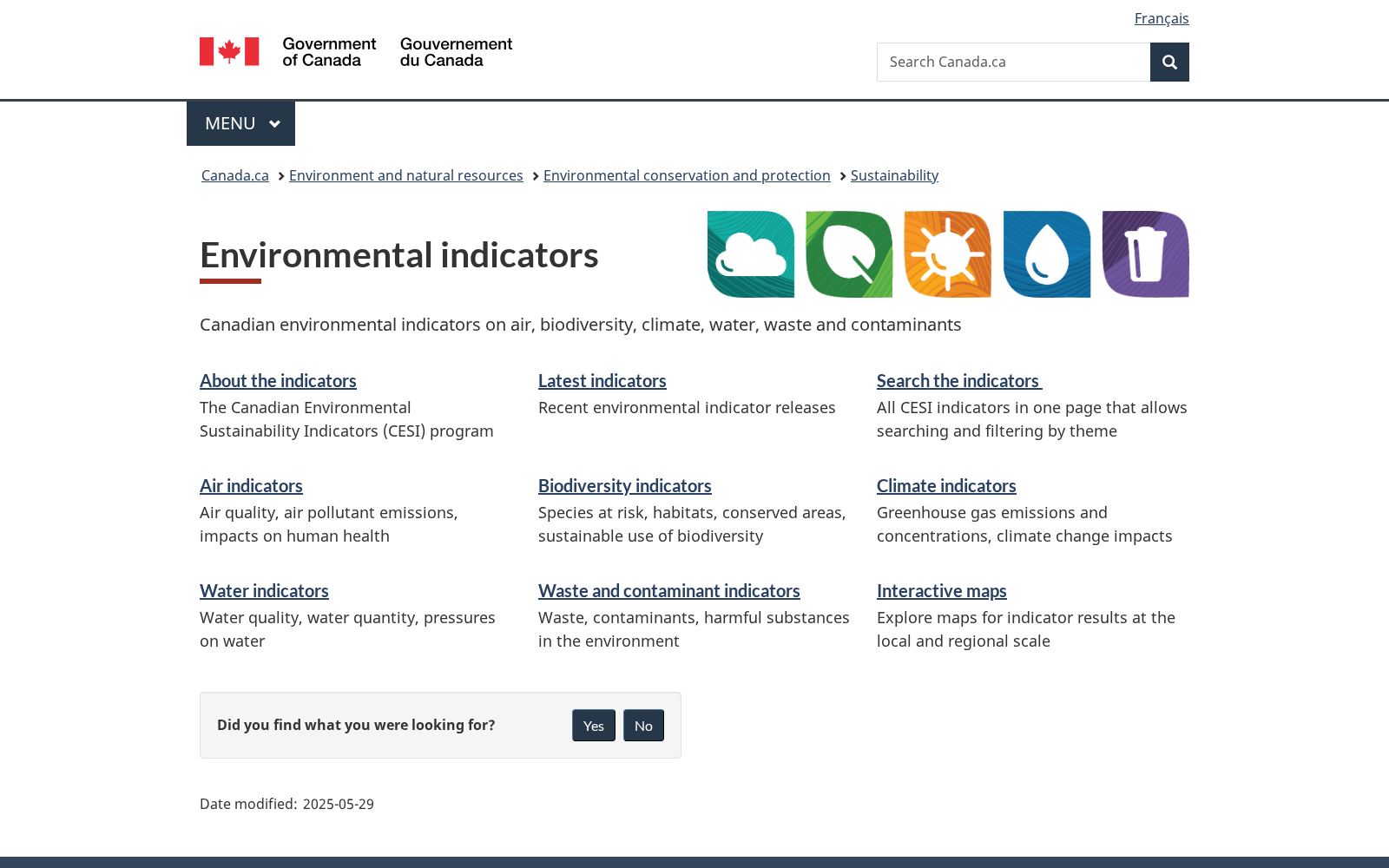The image size is (1389, 868).
Task: Click the cloud air indicator icon
Action: (x=751, y=254)
